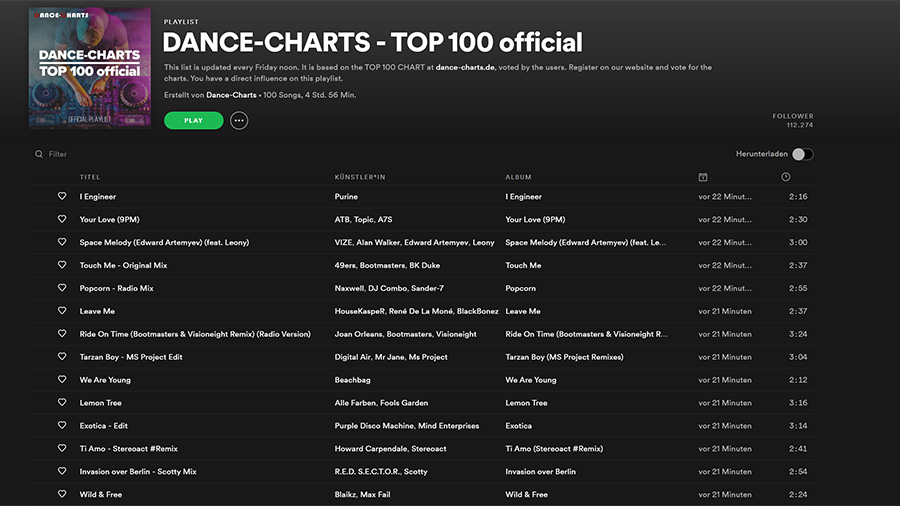Click artist Fools Garden
The width and height of the screenshot is (900, 506).
click(404, 403)
